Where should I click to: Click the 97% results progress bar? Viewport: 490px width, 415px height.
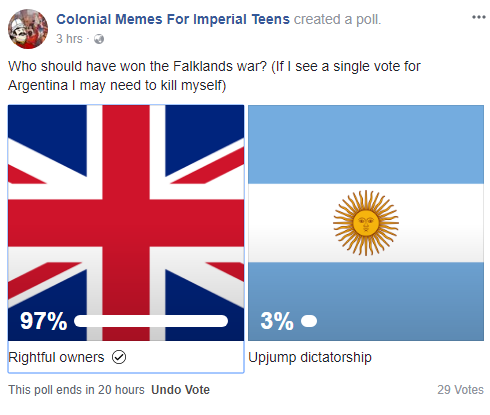pyautogui.click(x=151, y=321)
